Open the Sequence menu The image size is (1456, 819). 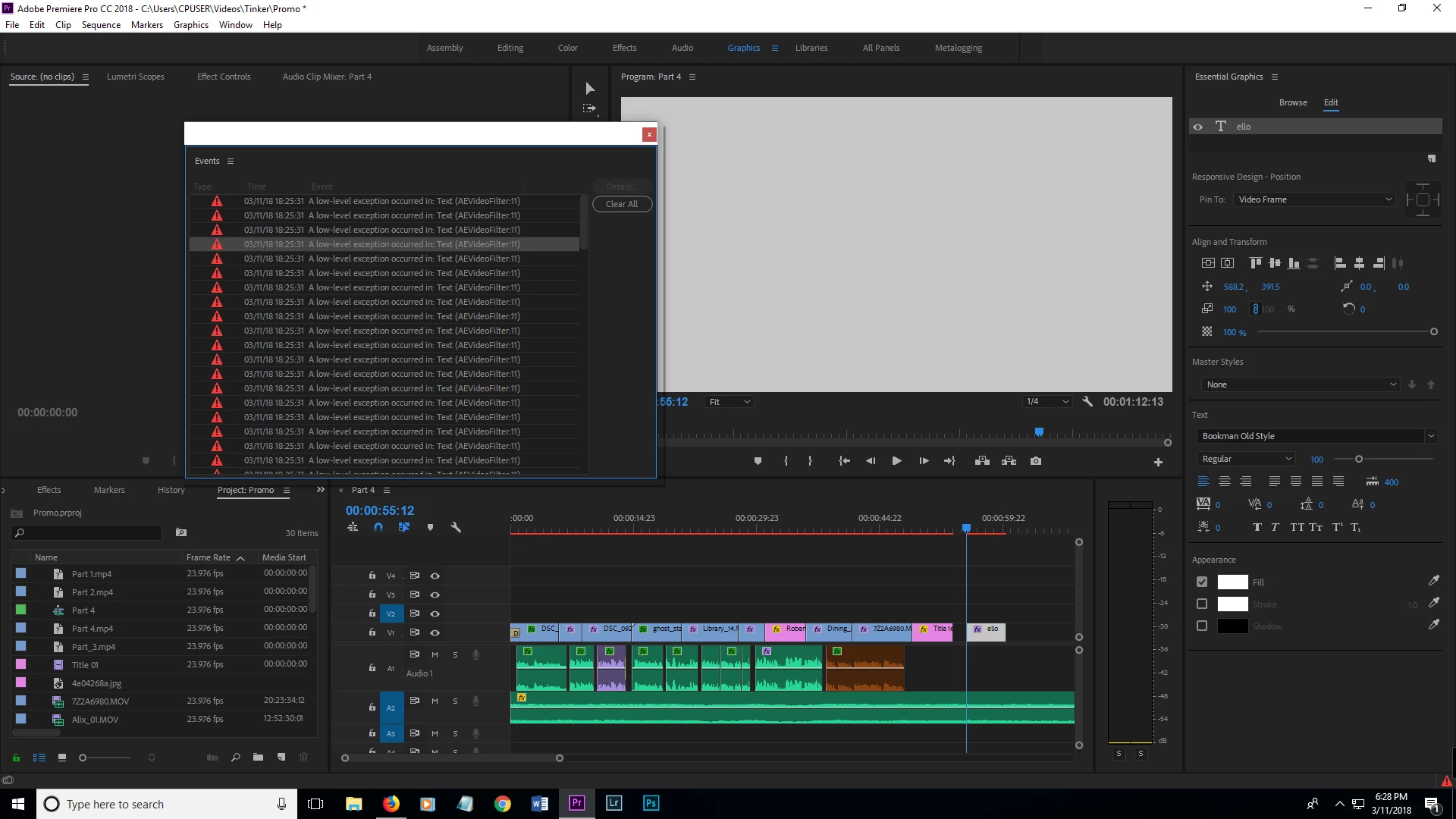point(101,25)
